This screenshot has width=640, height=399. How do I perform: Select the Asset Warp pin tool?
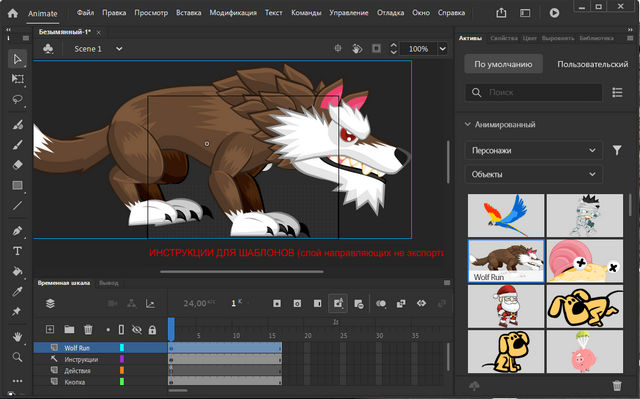pyautogui.click(x=17, y=311)
